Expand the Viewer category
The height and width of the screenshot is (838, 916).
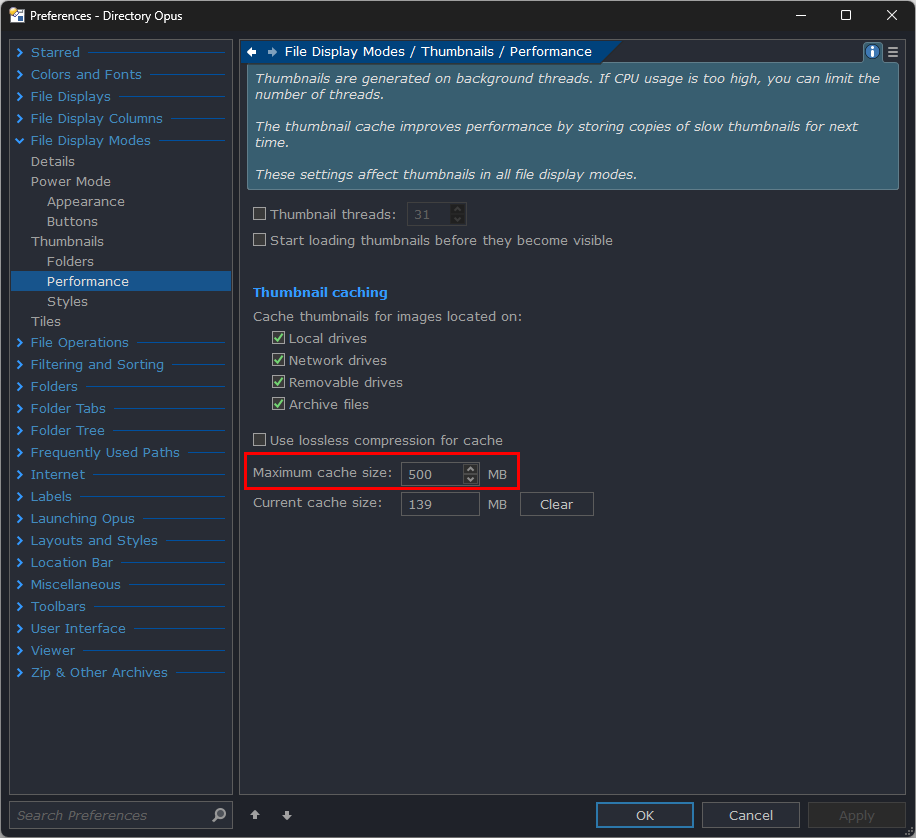20,650
